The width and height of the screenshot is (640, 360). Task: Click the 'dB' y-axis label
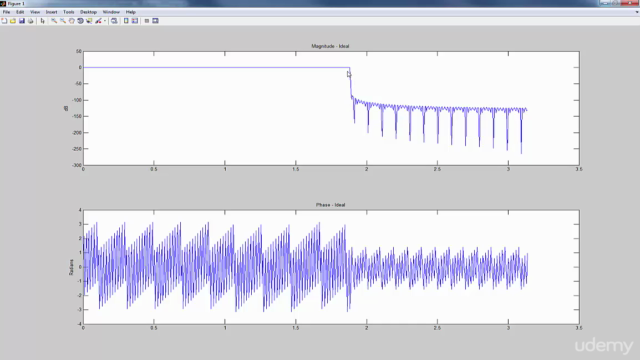tap(66, 108)
